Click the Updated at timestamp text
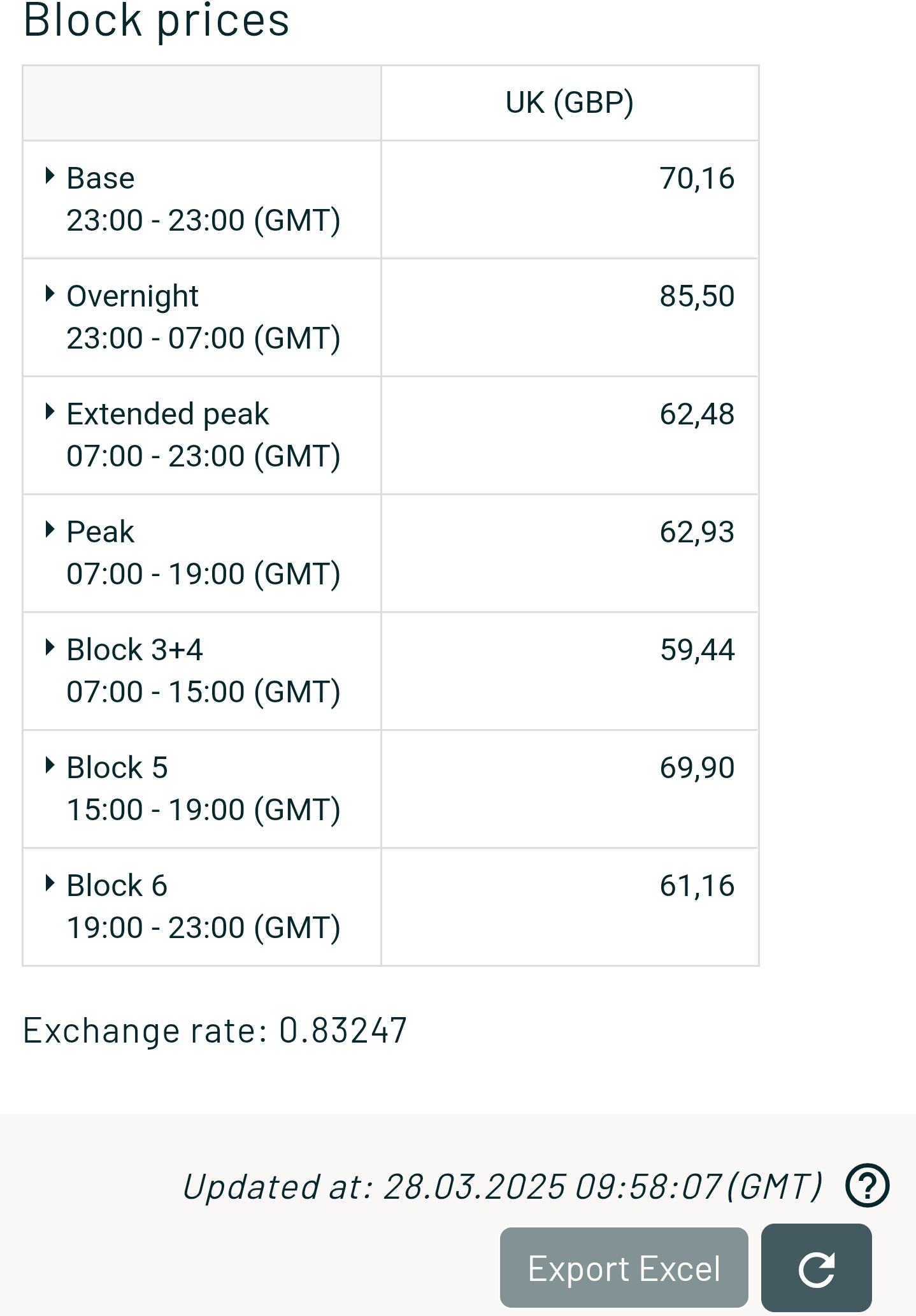The height and width of the screenshot is (1316, 916). pyautogui.click(x=503, y=1187)
